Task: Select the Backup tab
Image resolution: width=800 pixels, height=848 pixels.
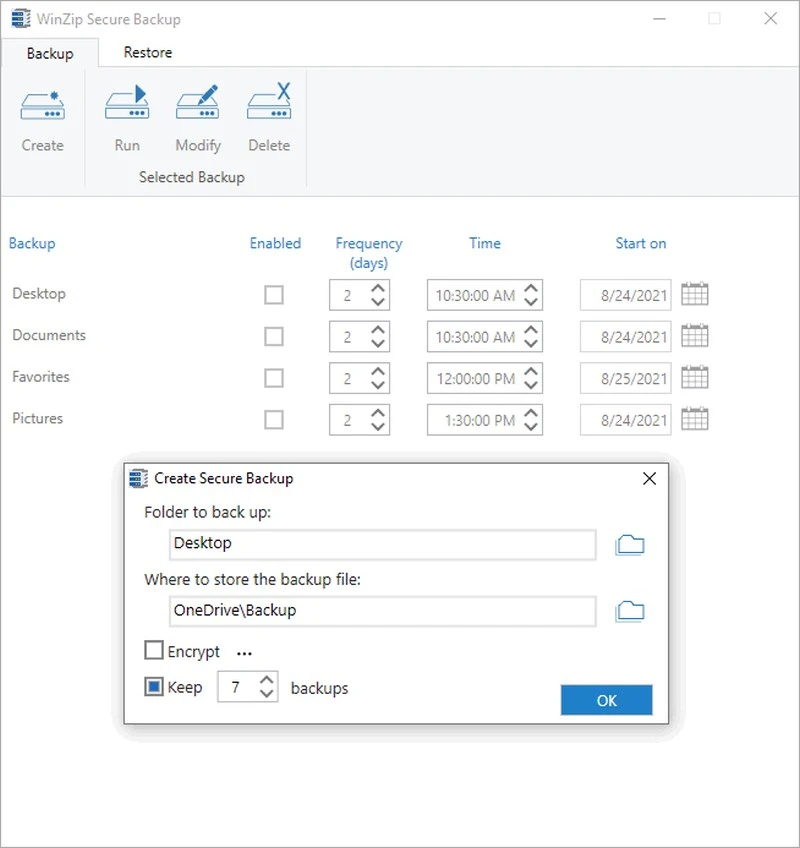Action: tap(49, 52)
